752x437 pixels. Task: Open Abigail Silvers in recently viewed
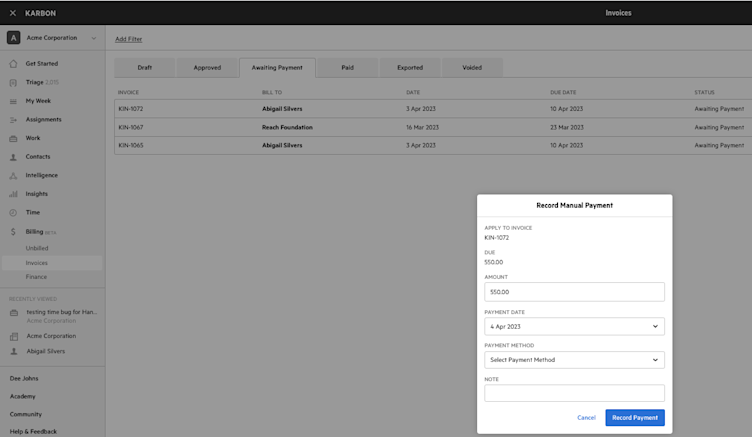46,351
